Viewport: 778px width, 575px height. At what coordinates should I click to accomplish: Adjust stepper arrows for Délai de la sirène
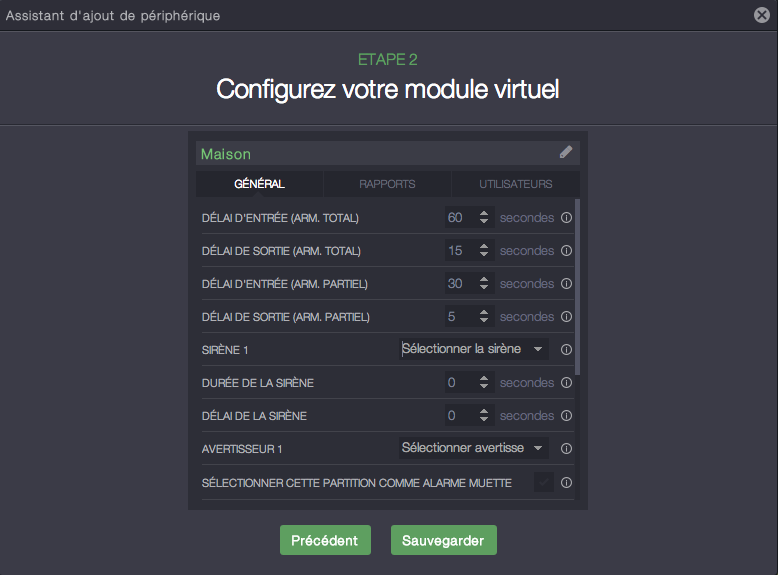(x=484, y=415)
